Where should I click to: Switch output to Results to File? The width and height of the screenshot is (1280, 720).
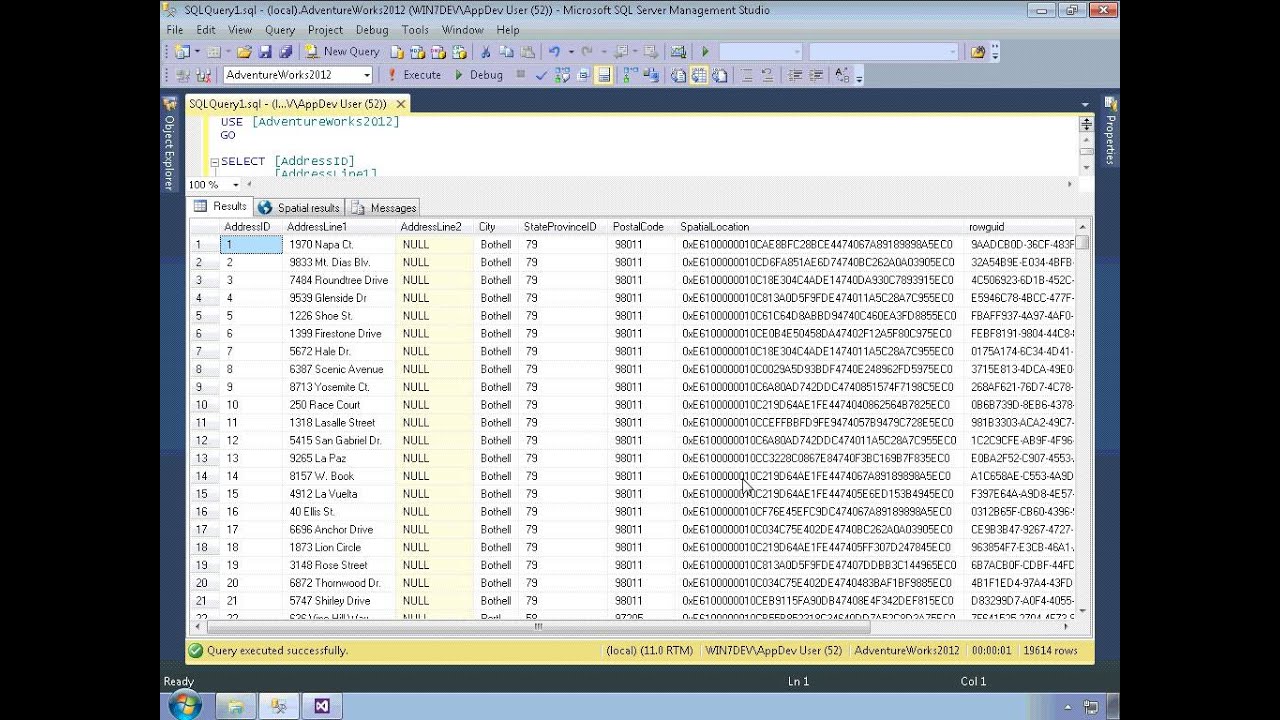click(x=720, y=75)
